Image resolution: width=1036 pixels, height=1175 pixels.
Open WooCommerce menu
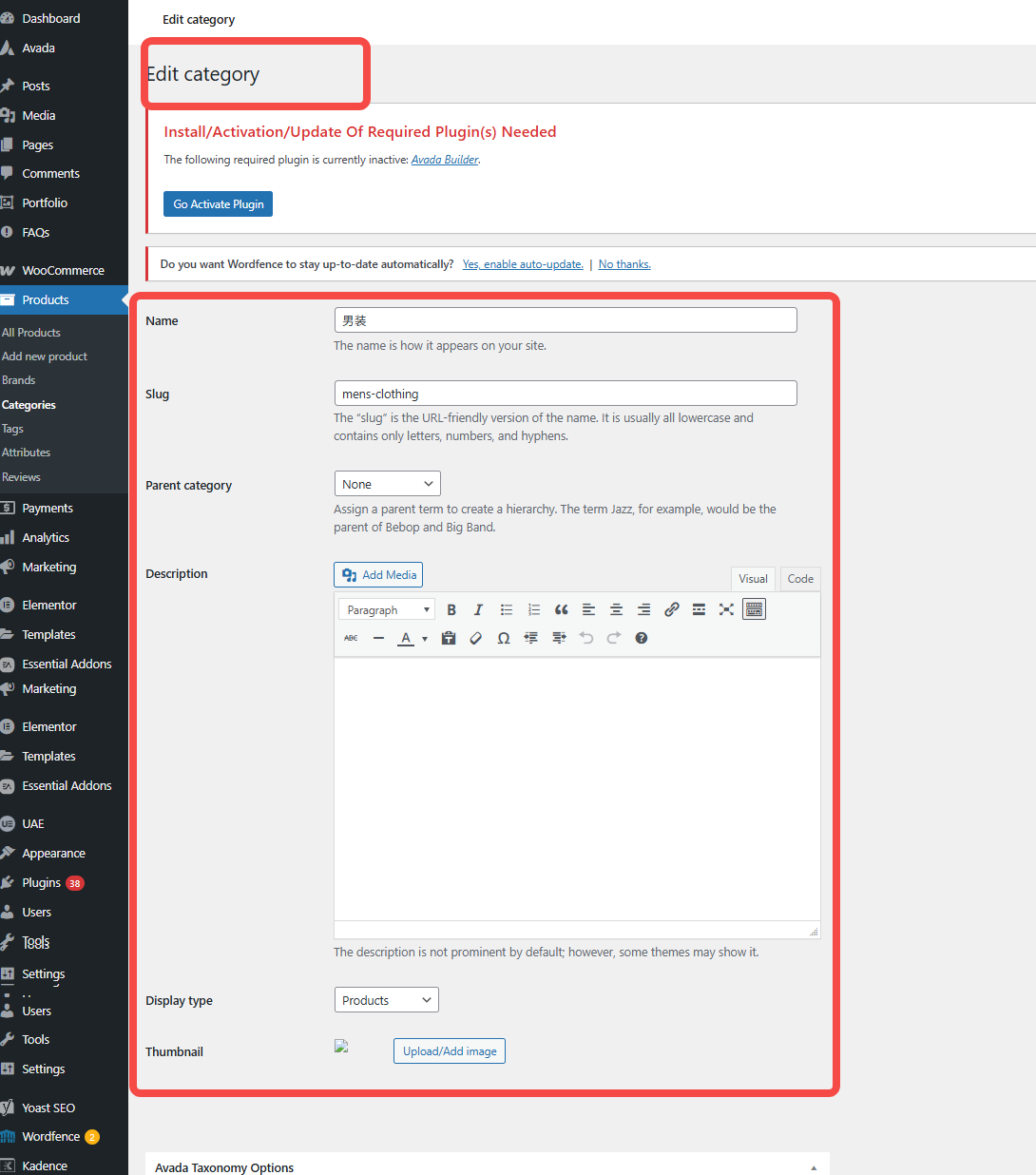64,270
